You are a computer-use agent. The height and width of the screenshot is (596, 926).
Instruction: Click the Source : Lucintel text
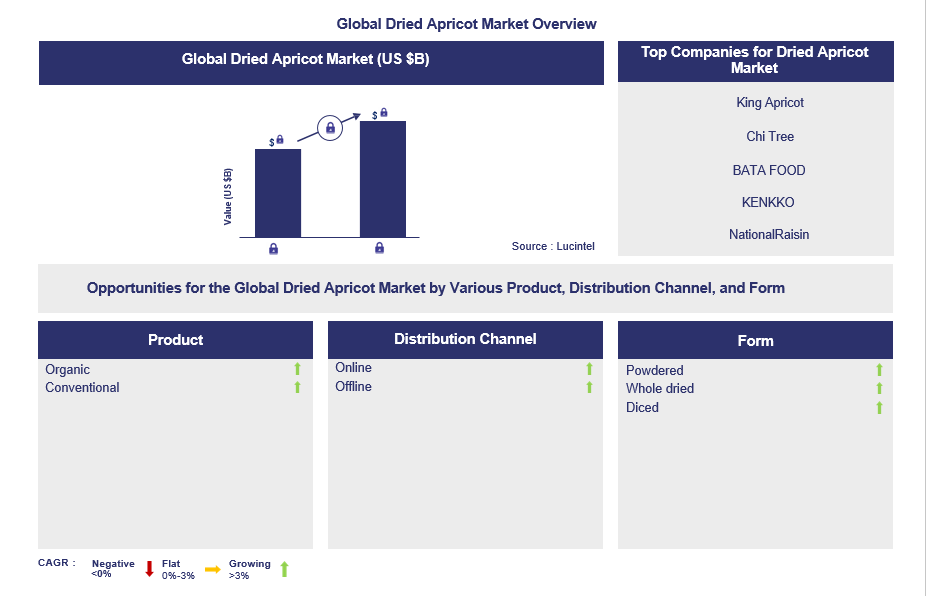(552, 246)
